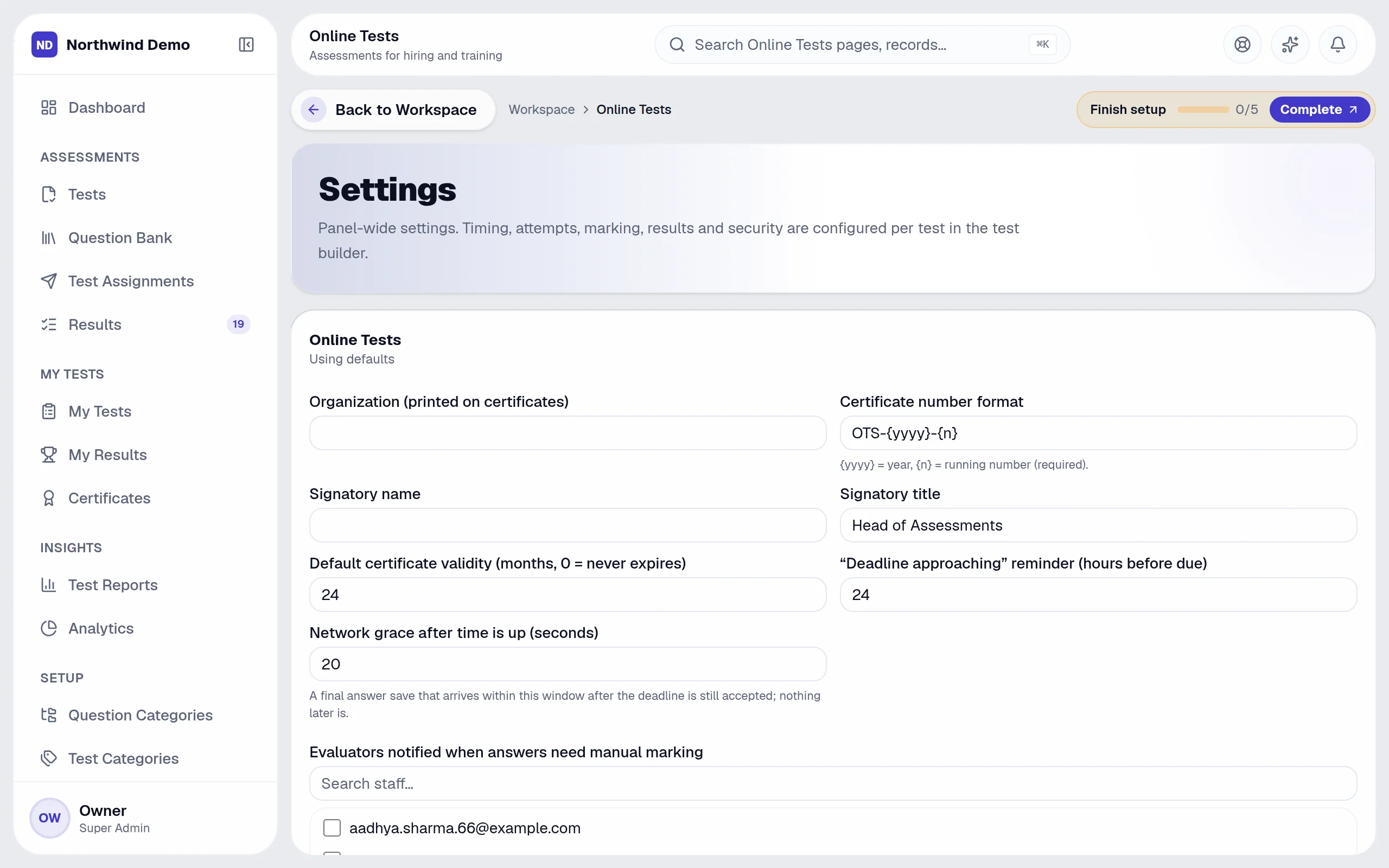This screenshot has height=868, width=1389.
Task: Click the 0/5 setup count
Action: click(x=1247, y=110)
